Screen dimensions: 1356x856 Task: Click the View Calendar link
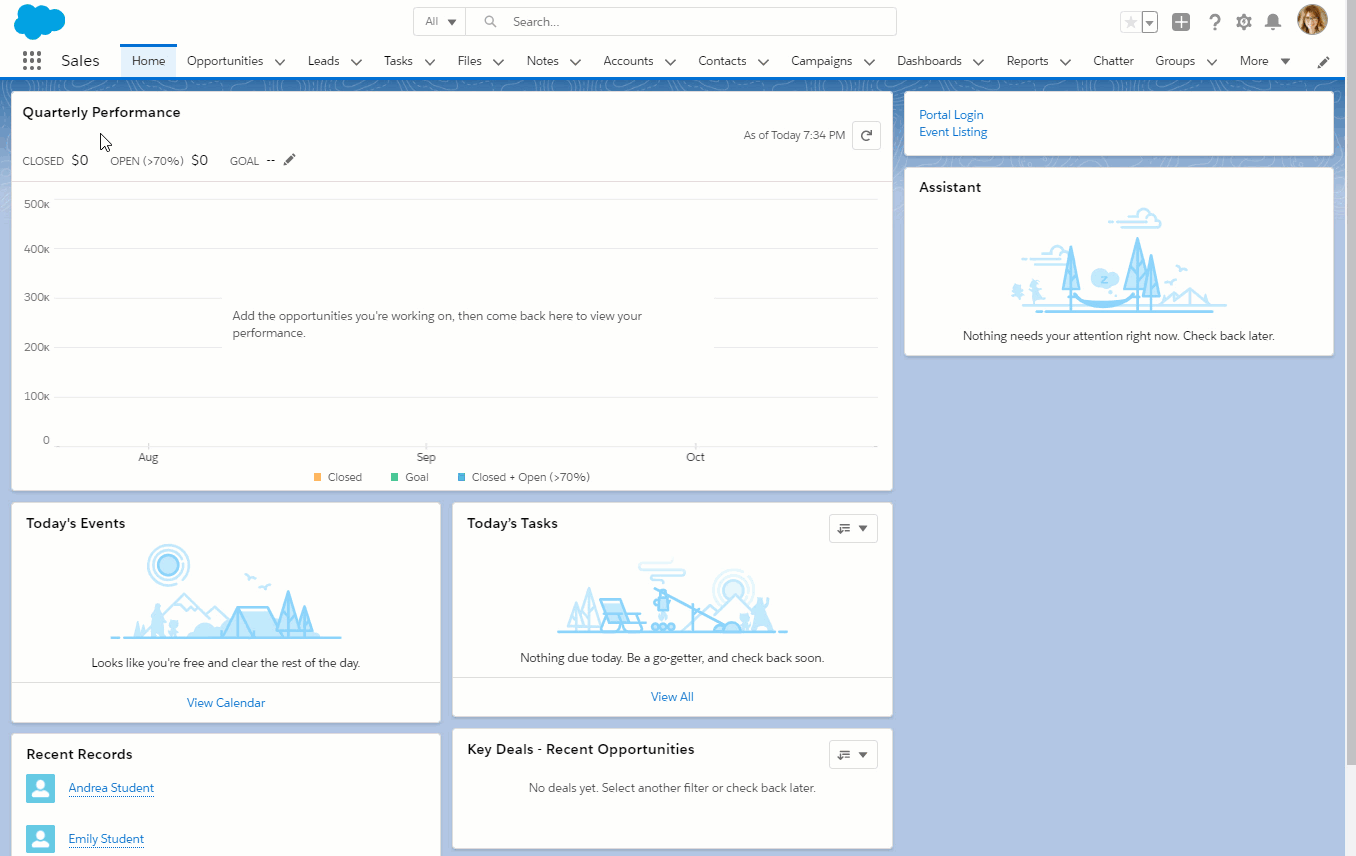(x=226, y=703)
